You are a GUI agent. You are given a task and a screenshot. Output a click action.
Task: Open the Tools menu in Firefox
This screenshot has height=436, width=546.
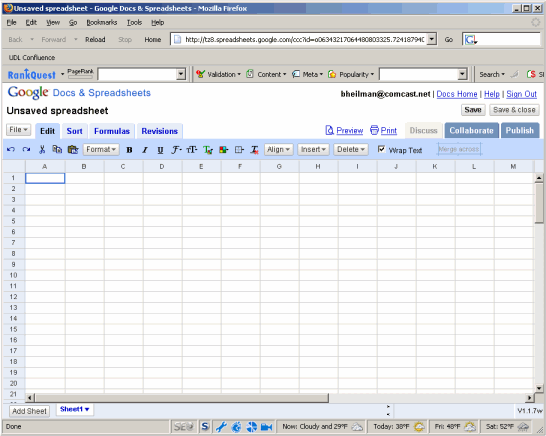point(134,23)
